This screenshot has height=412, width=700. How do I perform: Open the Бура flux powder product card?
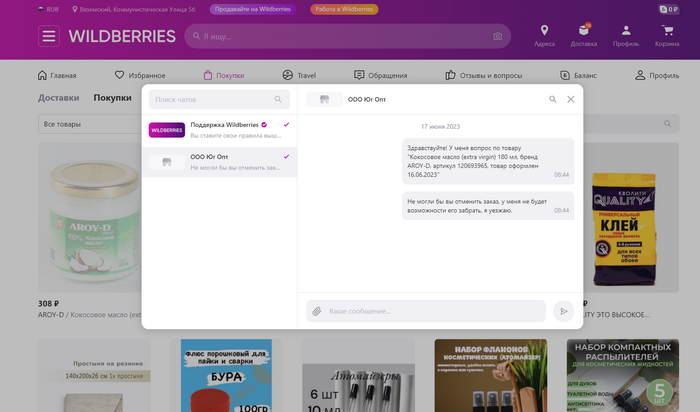226,375
